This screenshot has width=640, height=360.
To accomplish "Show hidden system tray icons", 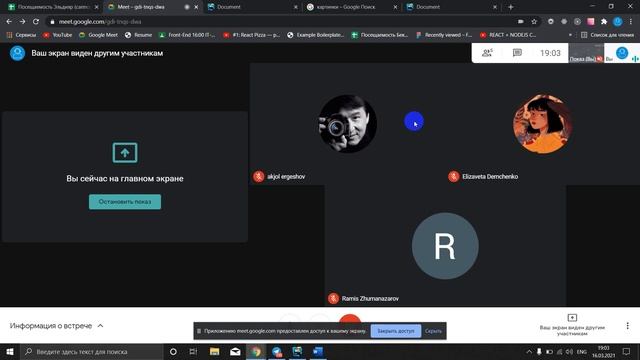I will (x=529, y=351).
